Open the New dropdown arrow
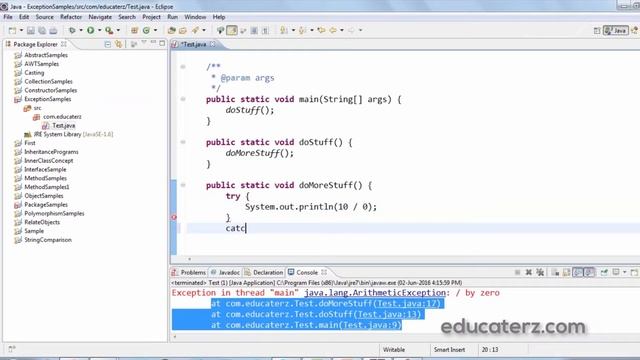This screenshot has height=360, width=640. [x=21, y=31]
